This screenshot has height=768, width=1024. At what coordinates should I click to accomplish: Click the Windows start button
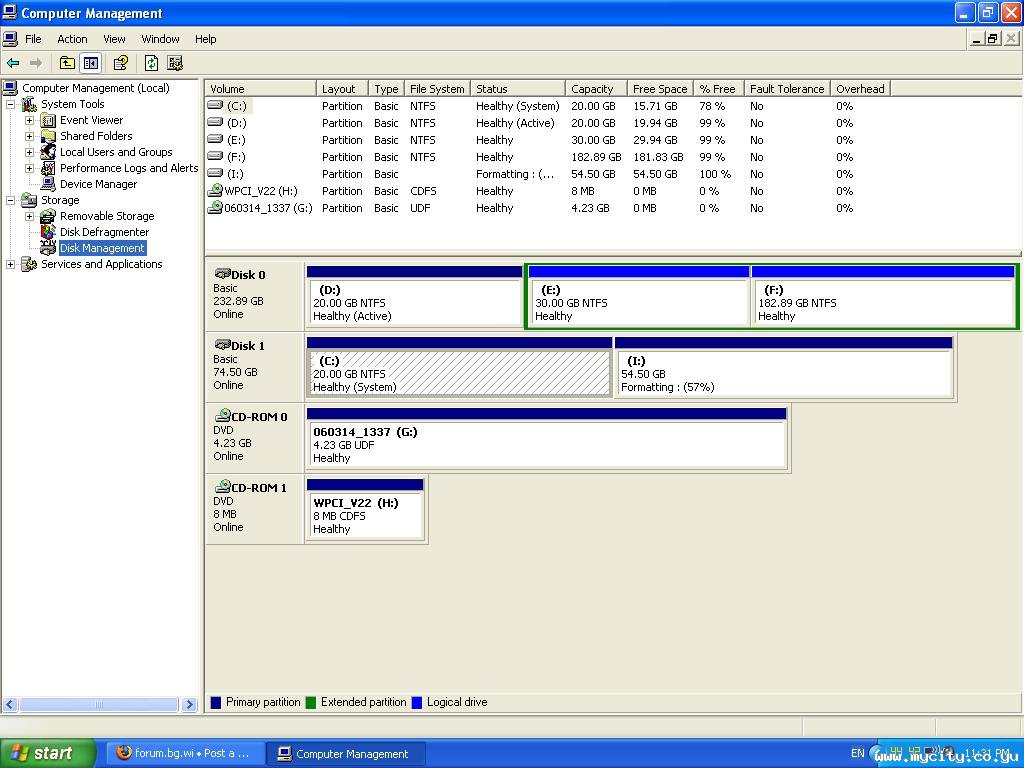(47, 753)
